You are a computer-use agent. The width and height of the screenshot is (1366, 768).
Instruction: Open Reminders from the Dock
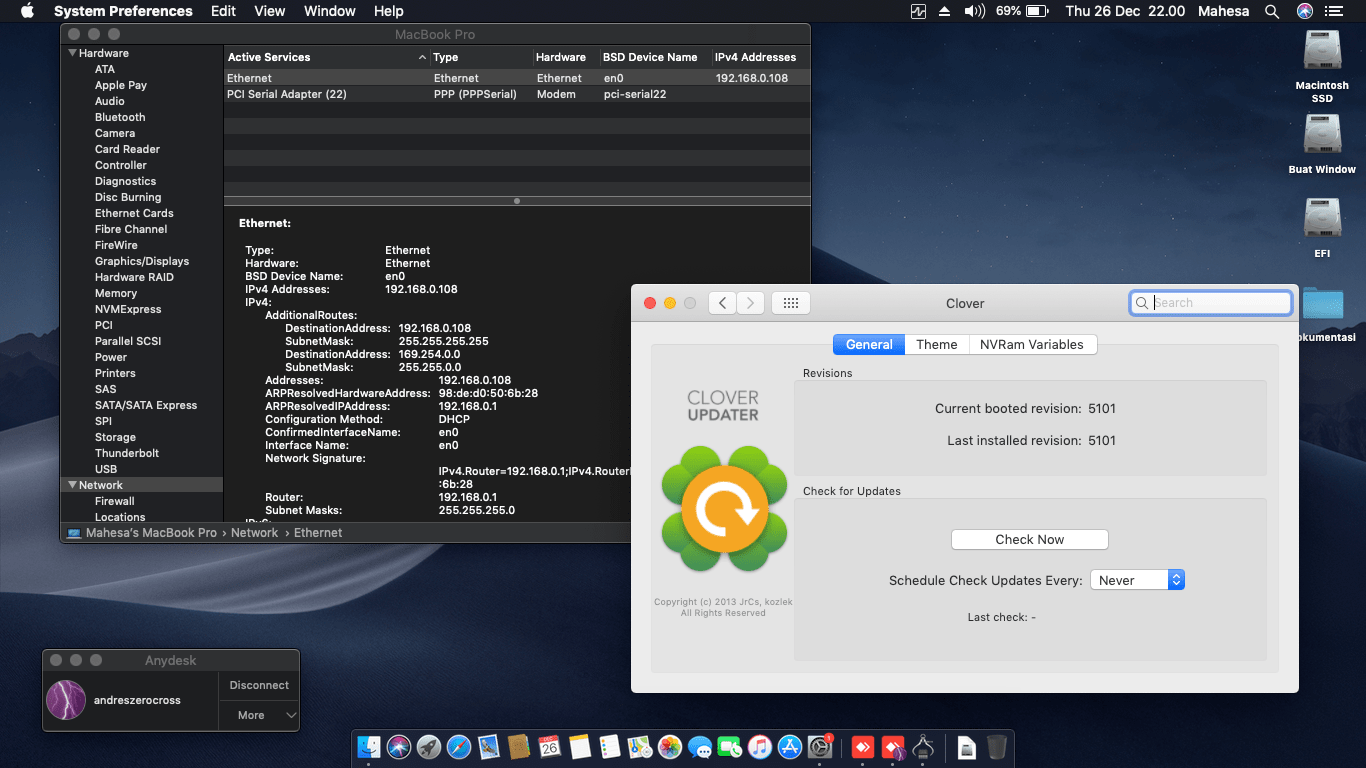[x=609, y=746]
